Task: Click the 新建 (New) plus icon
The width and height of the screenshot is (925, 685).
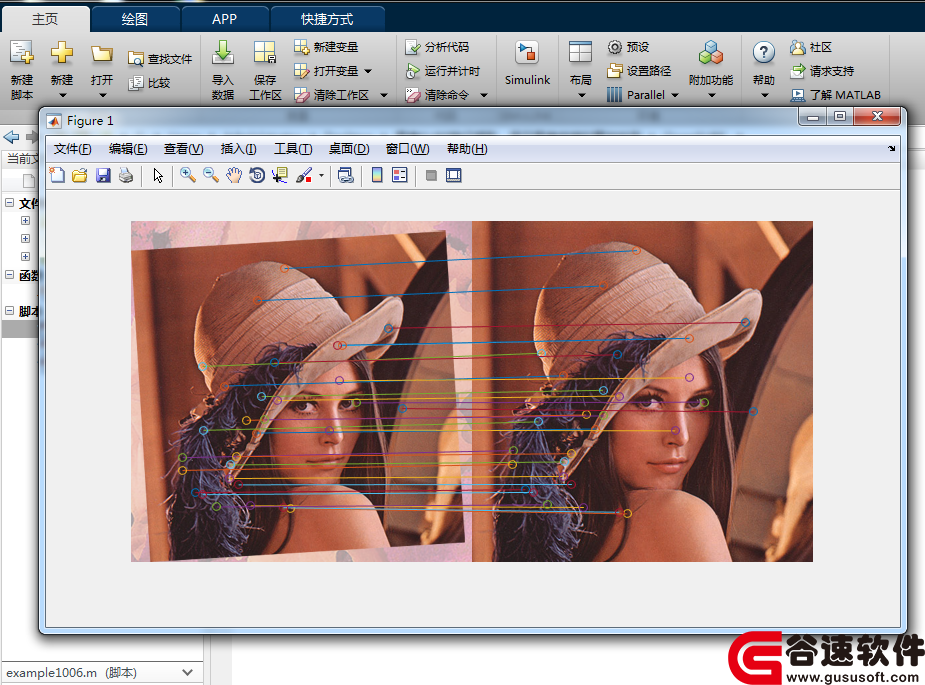Action: point(61,53)
